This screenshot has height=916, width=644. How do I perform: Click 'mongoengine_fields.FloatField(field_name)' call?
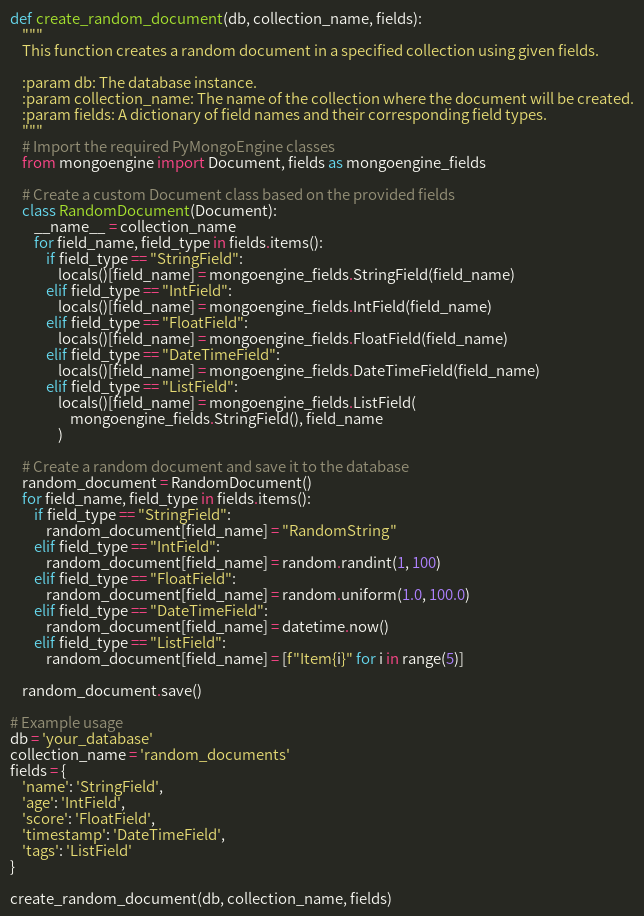click(358, 339)
